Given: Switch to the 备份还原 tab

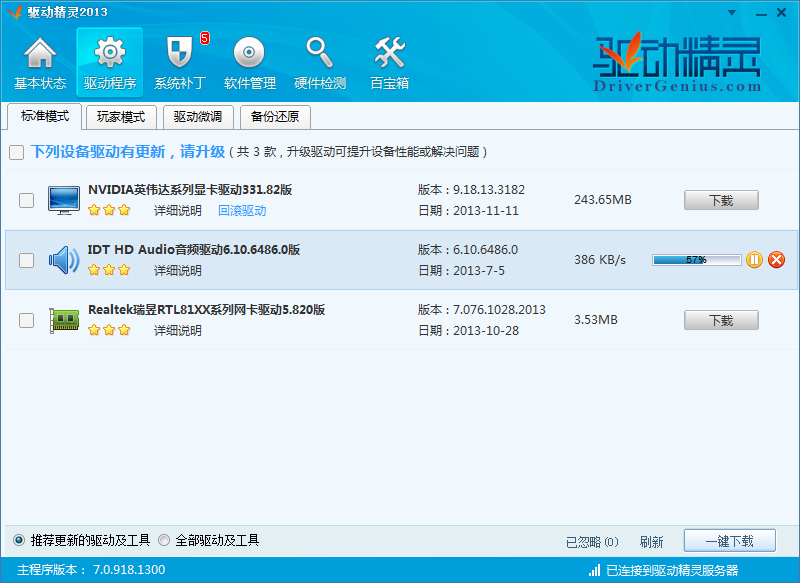Looking at the screenshot, I should click(275, 117).
